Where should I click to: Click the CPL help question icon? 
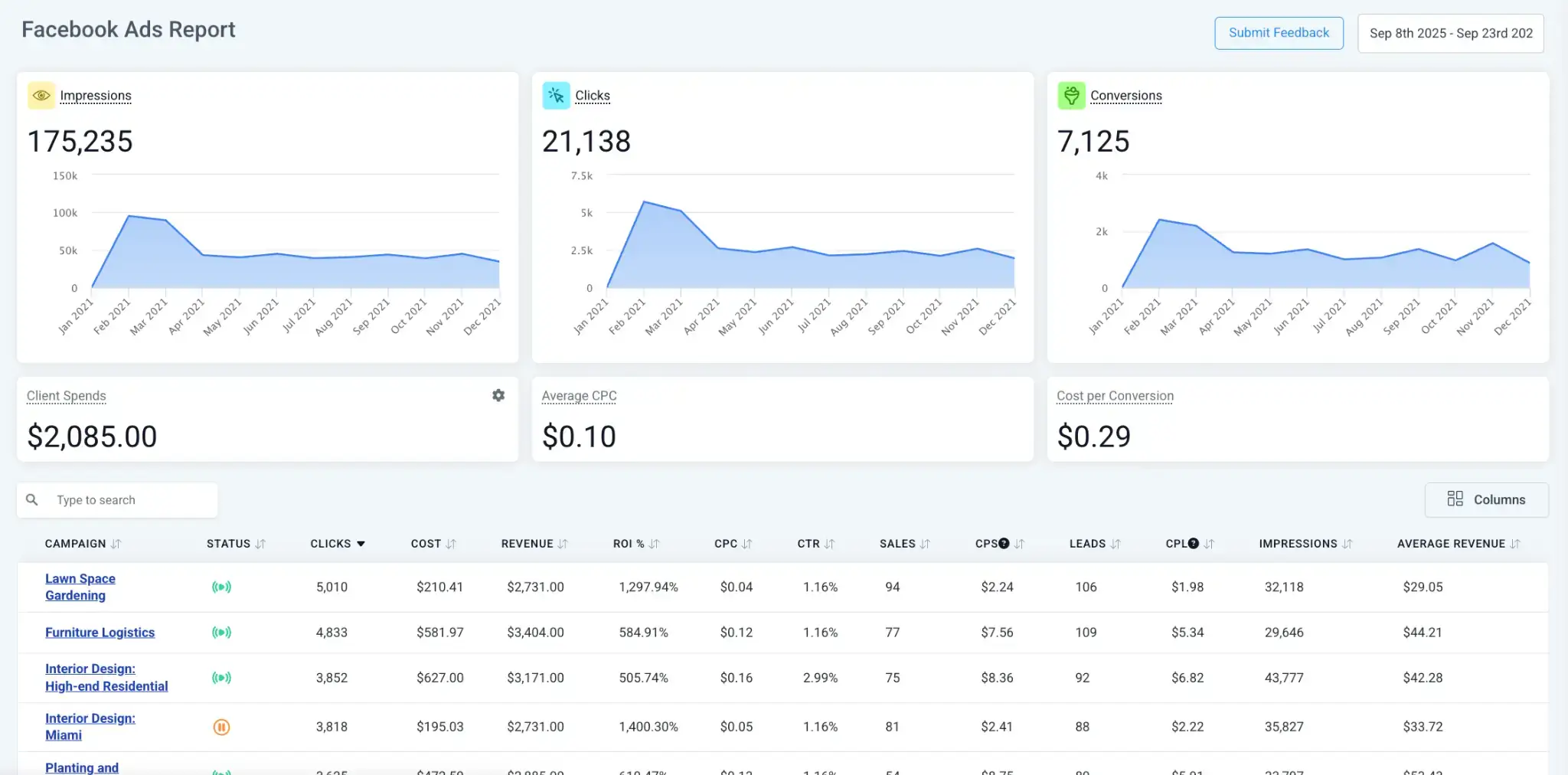(1193, 544)
